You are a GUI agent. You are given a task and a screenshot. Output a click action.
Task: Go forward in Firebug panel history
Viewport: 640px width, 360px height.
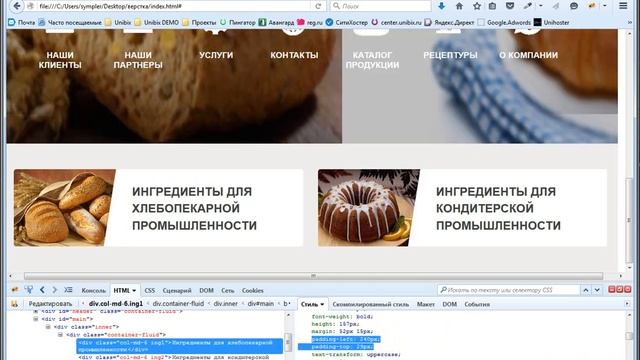tap(54, 290)
